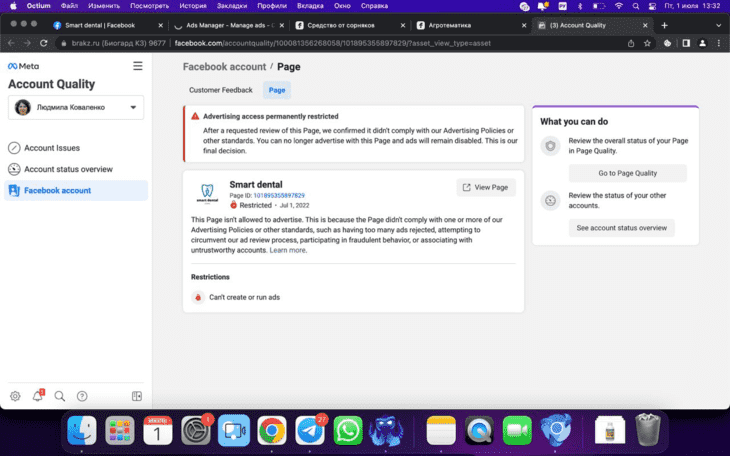Open Launchpad from the Dock

coord(120,430)
